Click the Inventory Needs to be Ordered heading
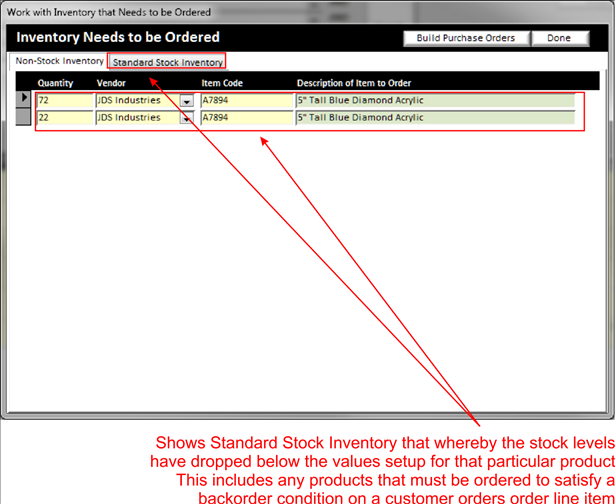615x504 pixels. click(x=118, y=37)
